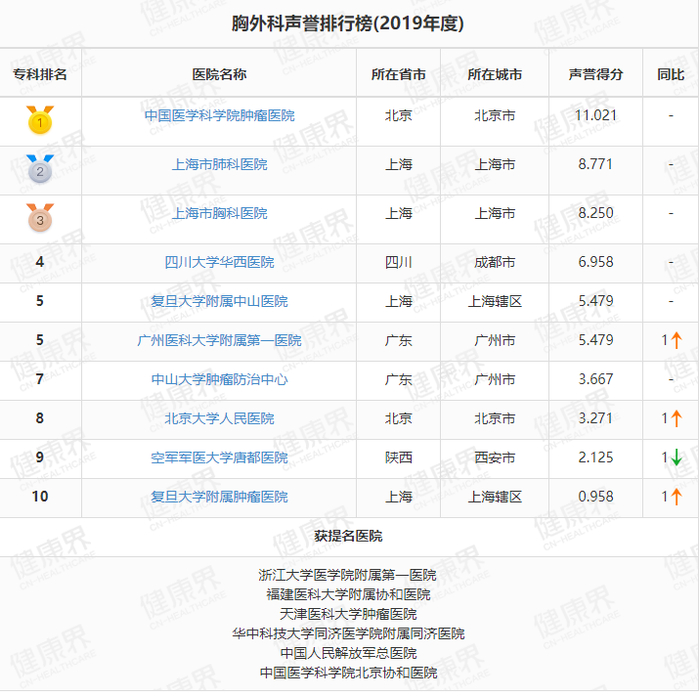This screenshot has height=696, width=700.
Task: Click the score 11.021
Action: click(x=596, y=116)
